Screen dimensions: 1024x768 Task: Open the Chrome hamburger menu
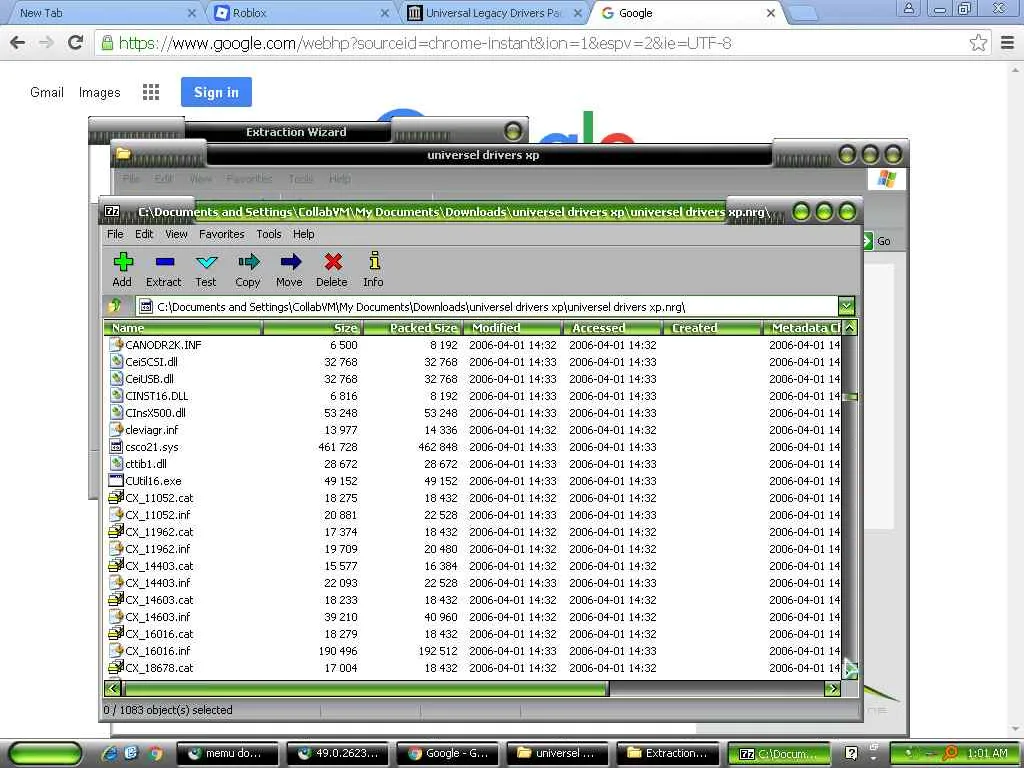point(1008,43)
